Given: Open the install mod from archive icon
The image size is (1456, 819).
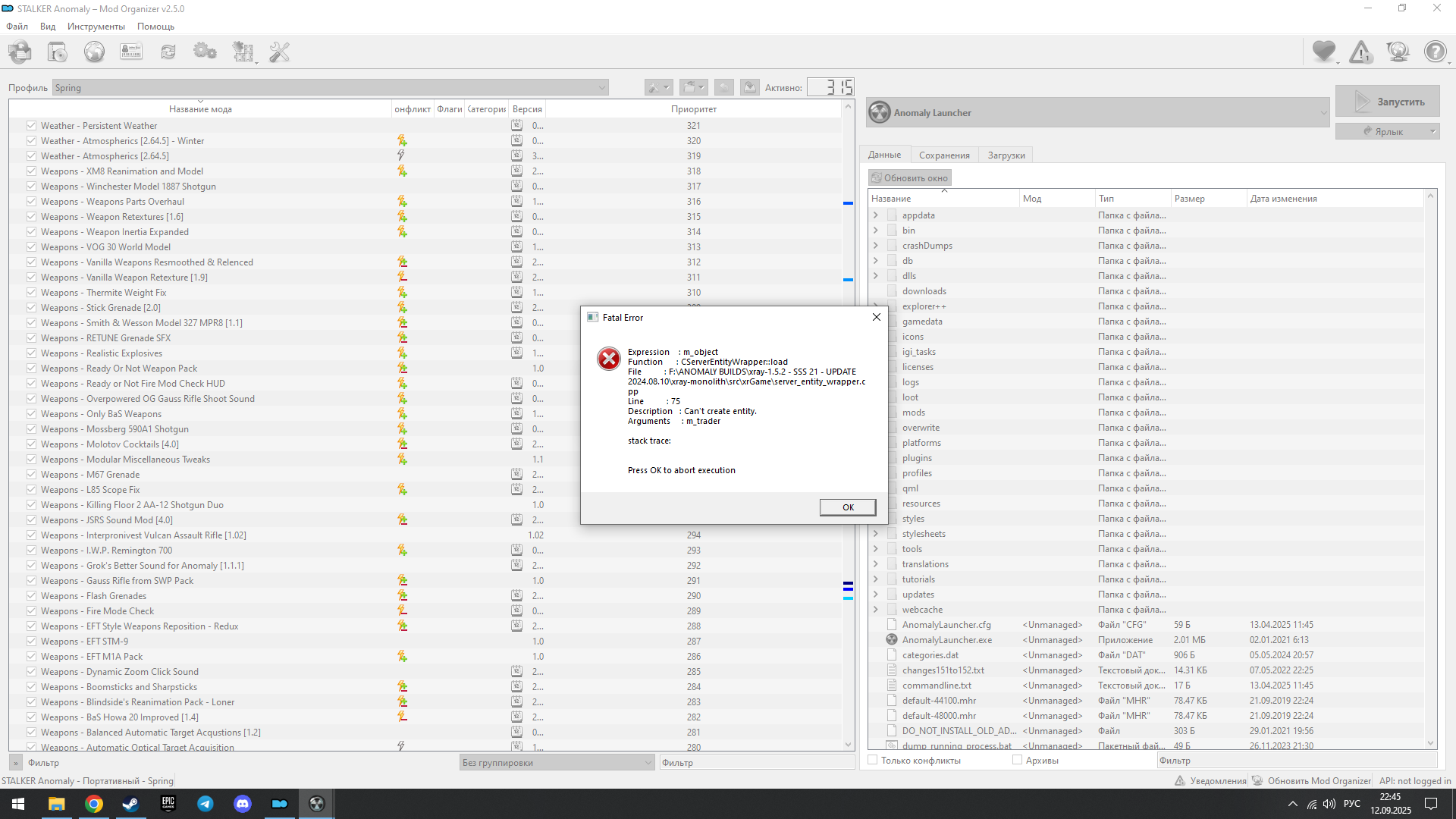Looking at the screenshot, I should 57,52.
